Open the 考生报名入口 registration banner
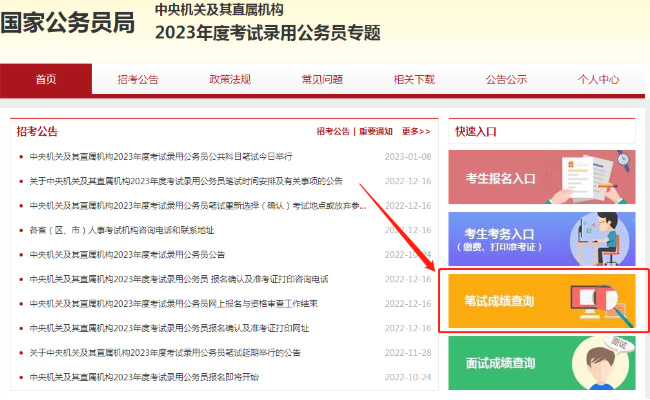The height and width of the screenshot is (400, 650). pyautogui.click(x=540, y=177)
